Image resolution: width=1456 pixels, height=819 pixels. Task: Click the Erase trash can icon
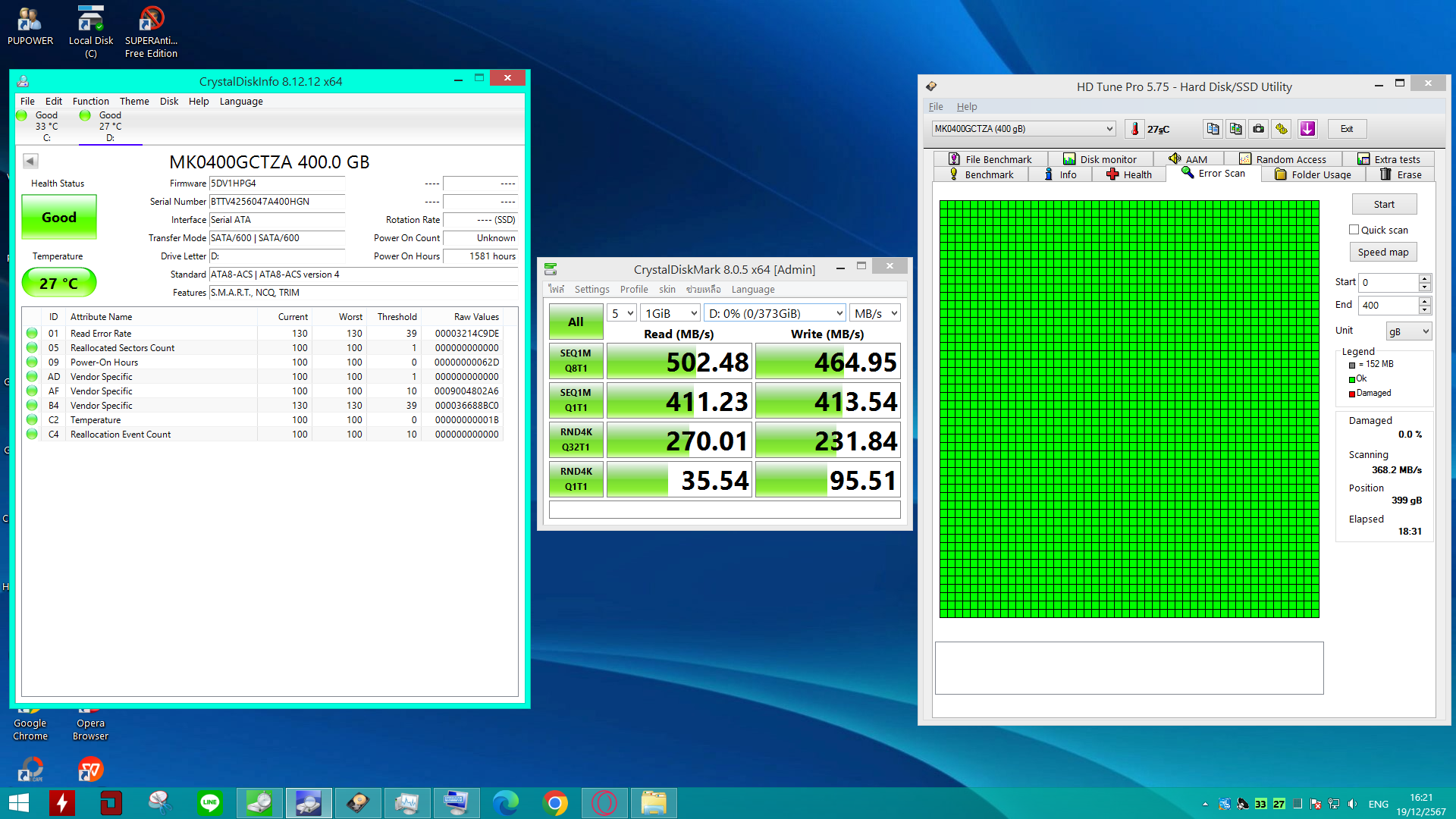pos(1386,174)
